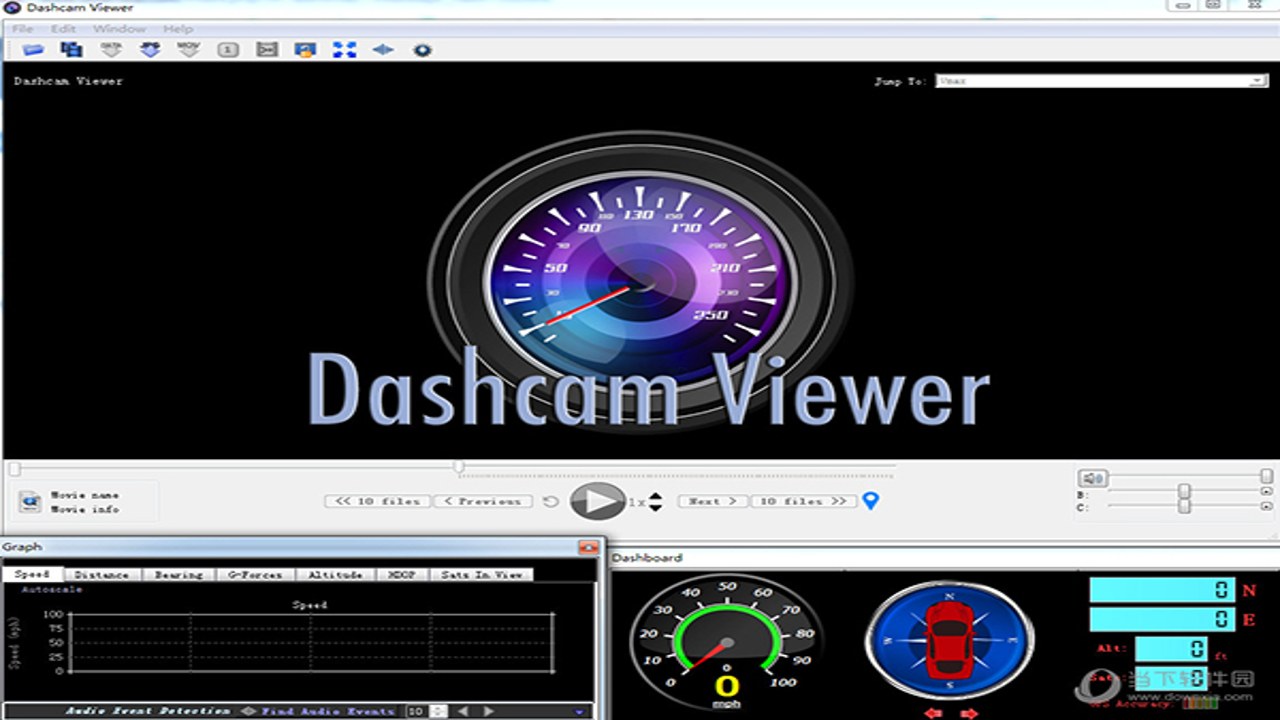The height and width of the screenshot is (720, 1280).
Task: Click the blue diamond flip icon
Action: click(383, 49)
